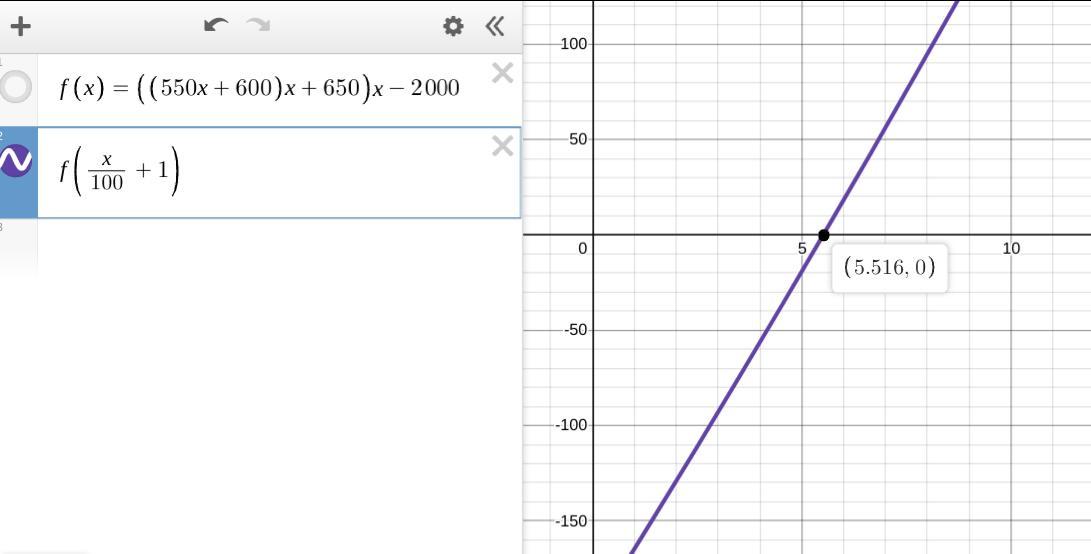The image size is (1091, 554).
Task: Edit the f(x/100 + 1) expression
Action: (119, 171)
